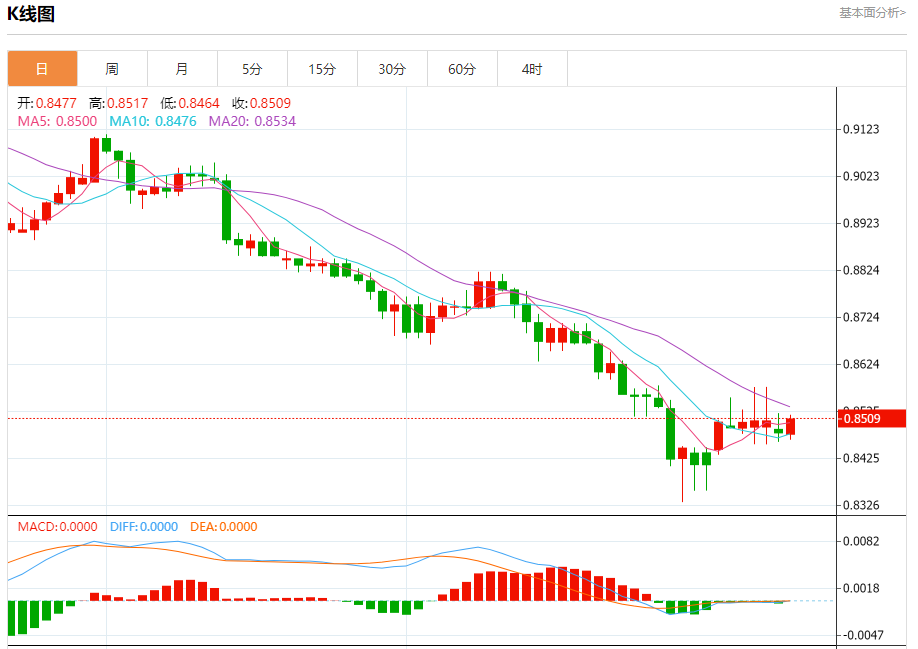Click the 0.8425 price axis label
This screenshot has width=918, height=649.
861,458
